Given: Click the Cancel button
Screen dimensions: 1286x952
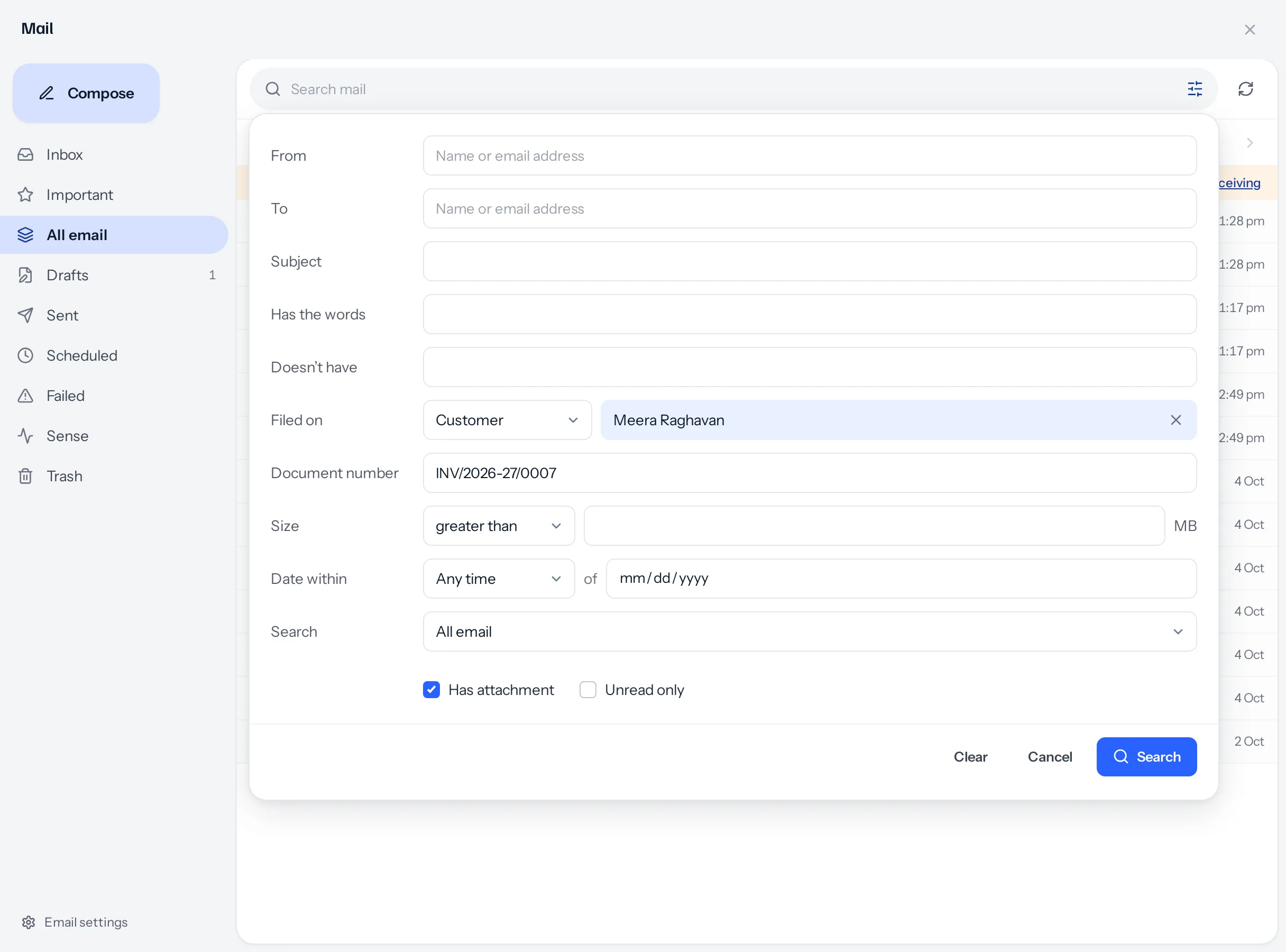Looking at the screenshot, I should pos(1050,757).
